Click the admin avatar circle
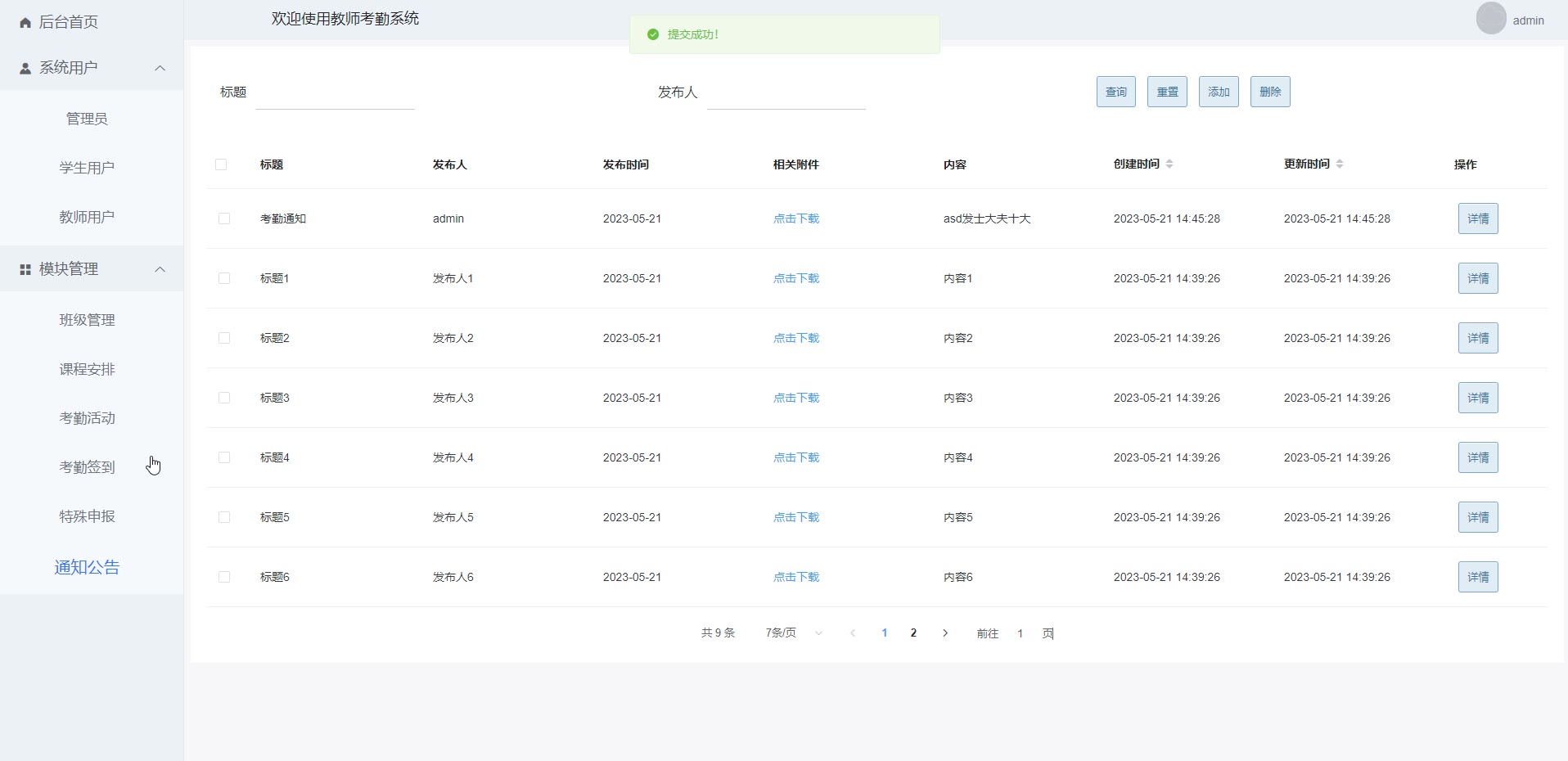The width and height of the screenshot is (1568, 761). (1490, 19)
